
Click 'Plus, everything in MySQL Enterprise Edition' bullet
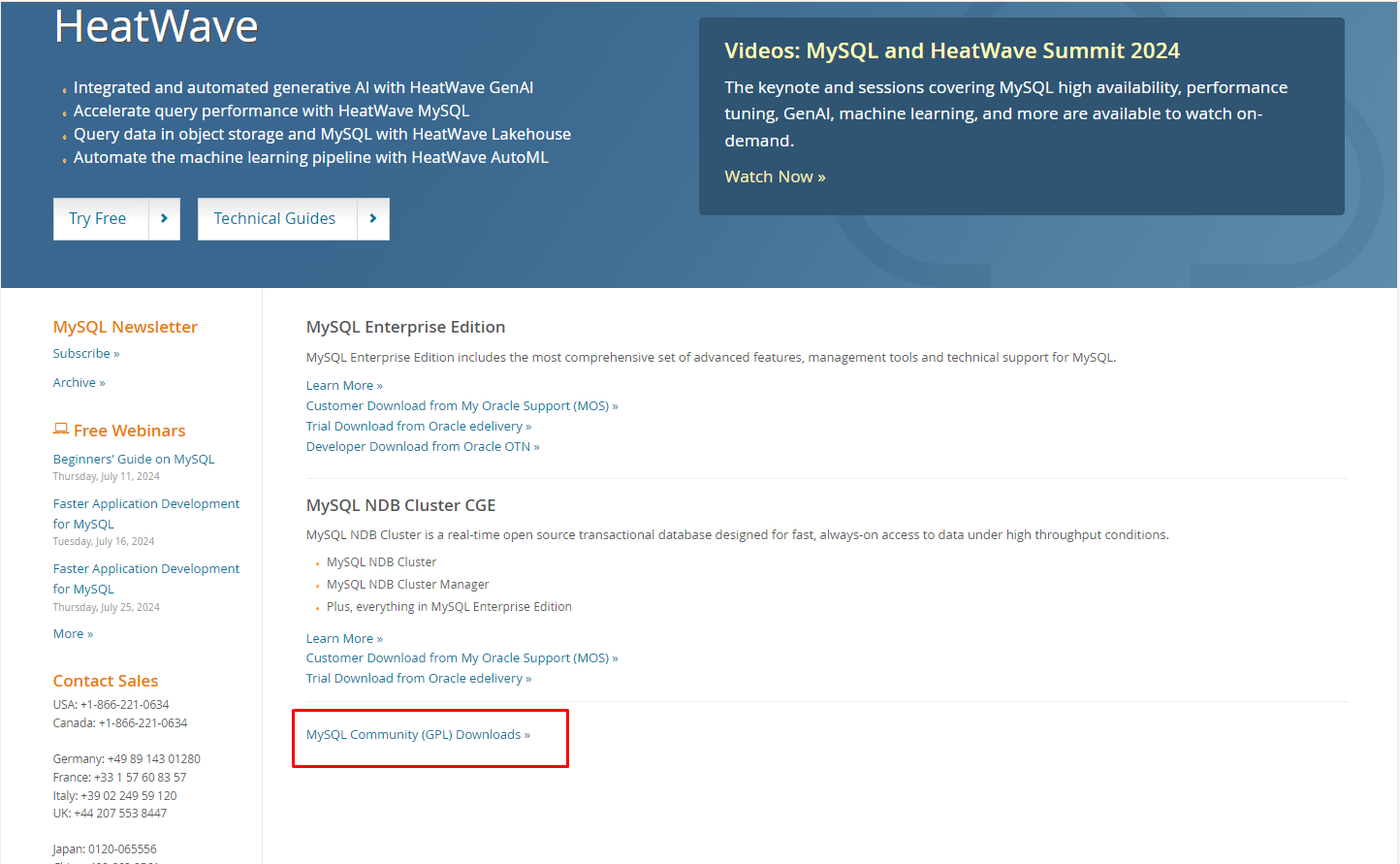[x=449, y=607]
